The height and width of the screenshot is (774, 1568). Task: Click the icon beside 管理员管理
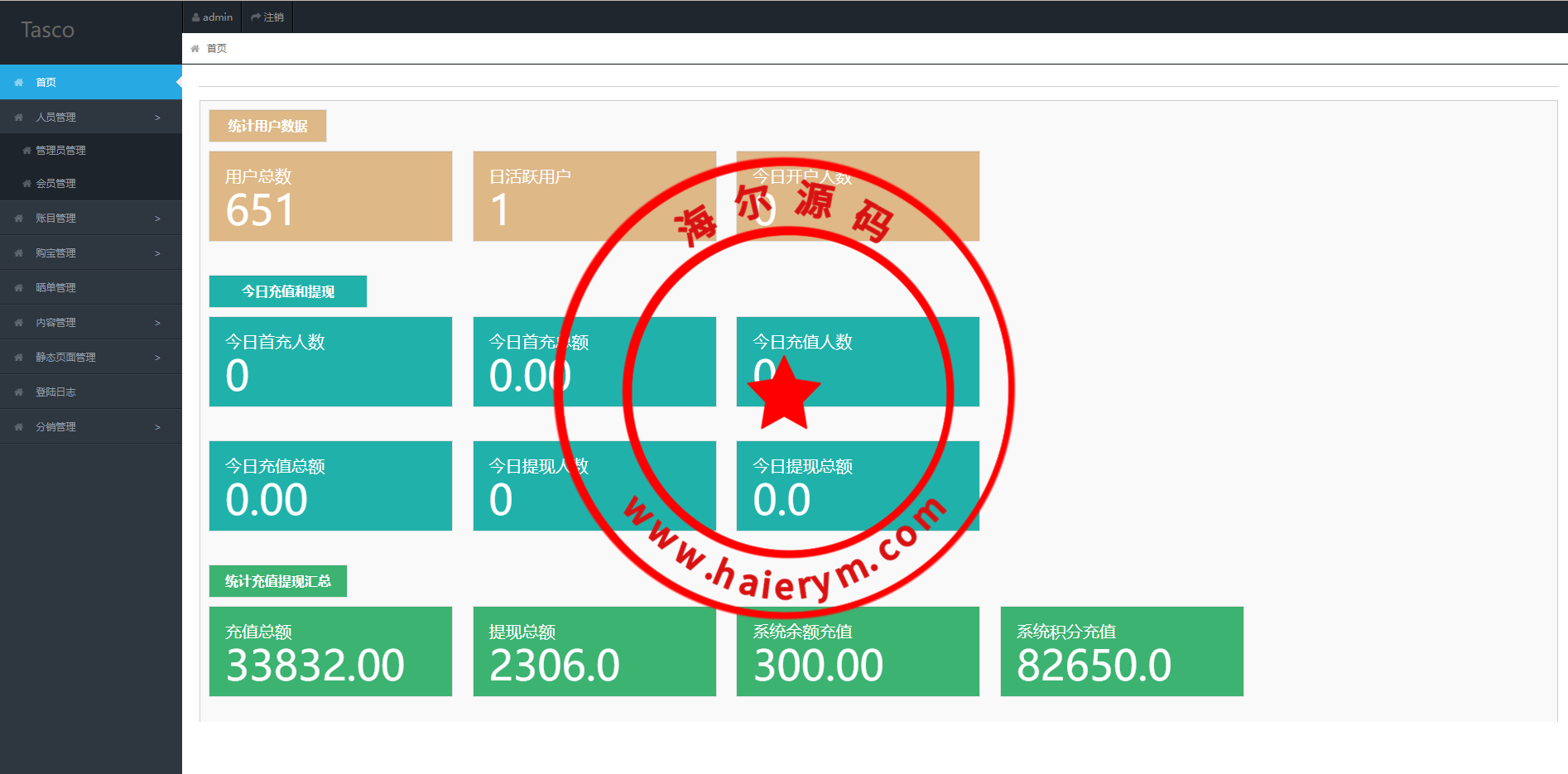(x=26, y=151)
